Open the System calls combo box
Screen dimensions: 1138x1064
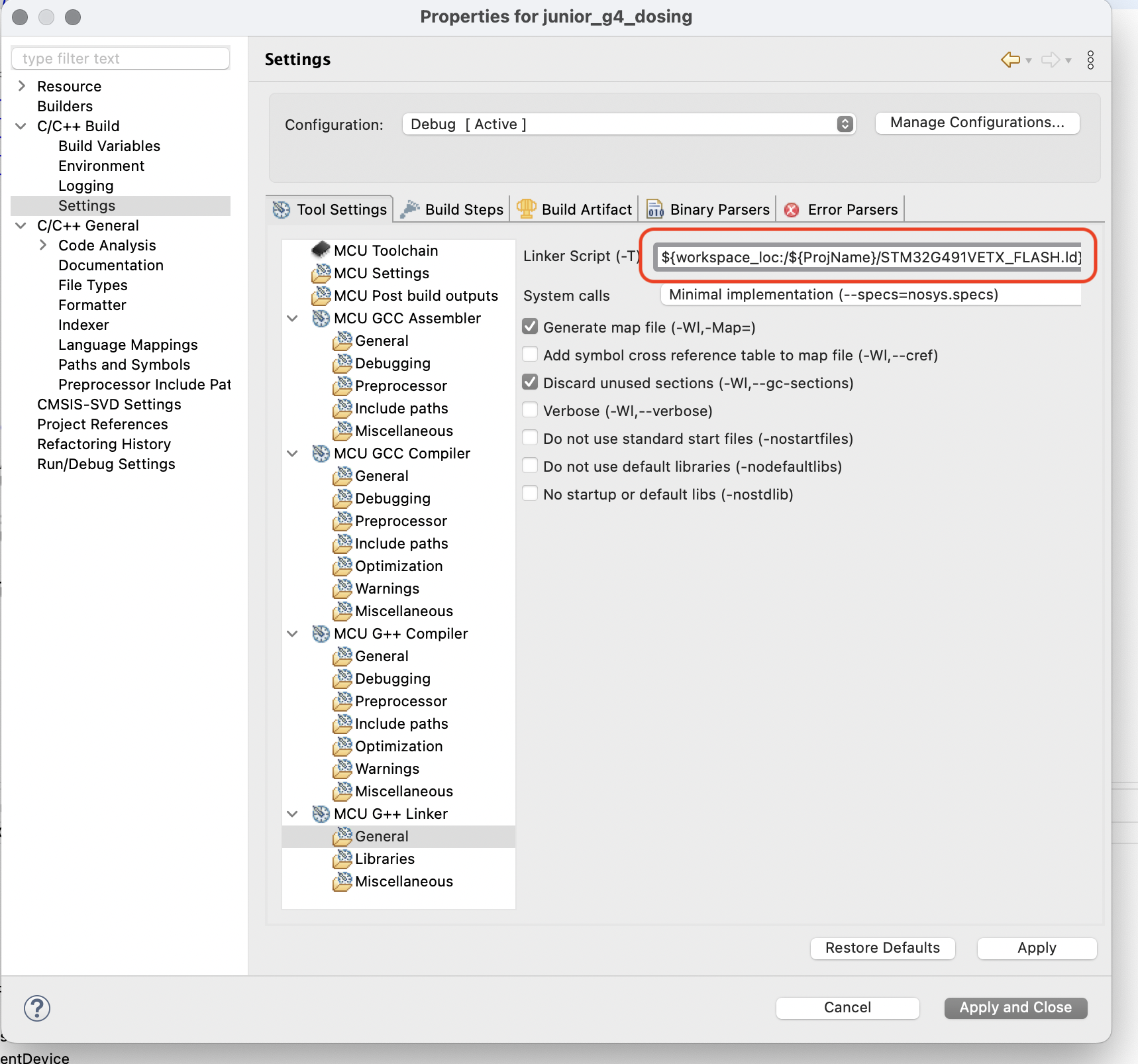871,295
